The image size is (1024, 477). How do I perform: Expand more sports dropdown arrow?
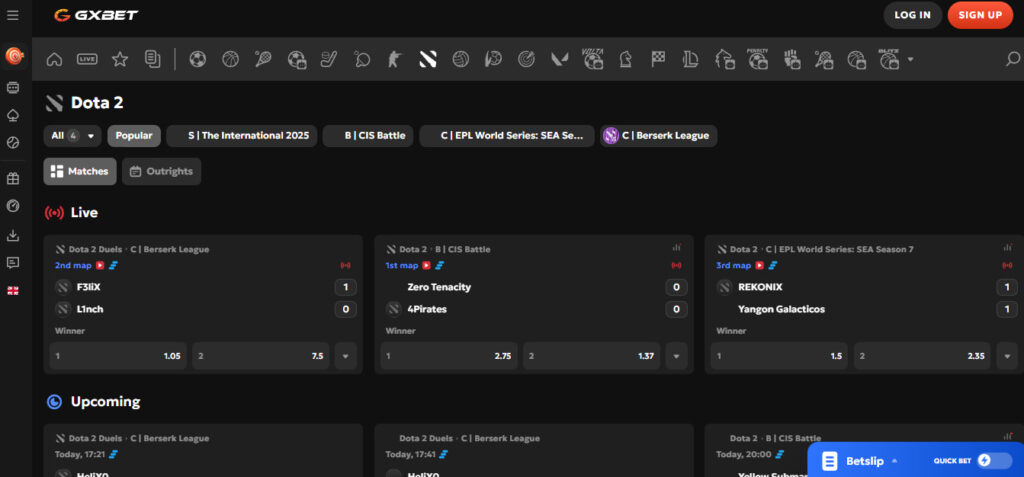[910, 59]
